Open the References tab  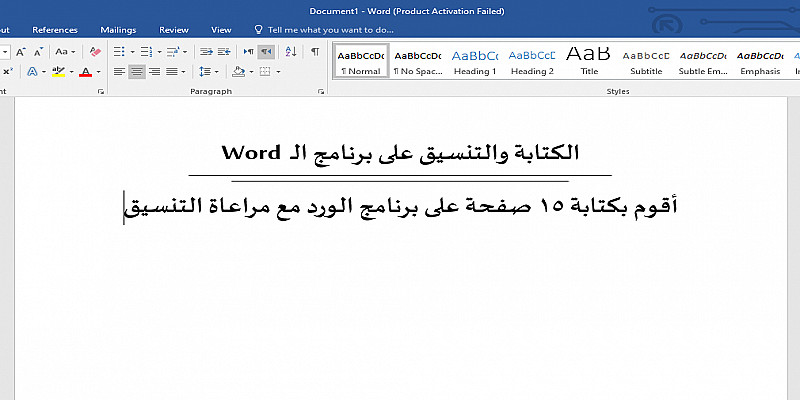[55, 30]
